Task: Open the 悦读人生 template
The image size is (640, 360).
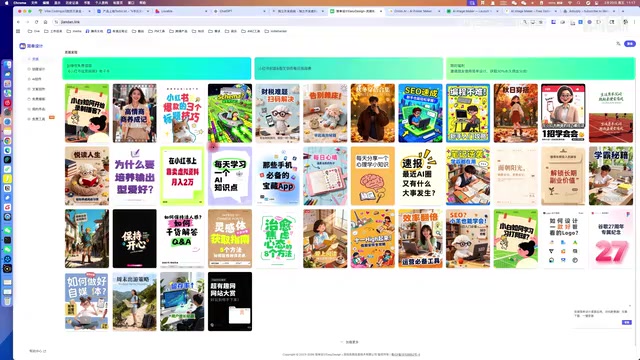Action: coord(87,176)
